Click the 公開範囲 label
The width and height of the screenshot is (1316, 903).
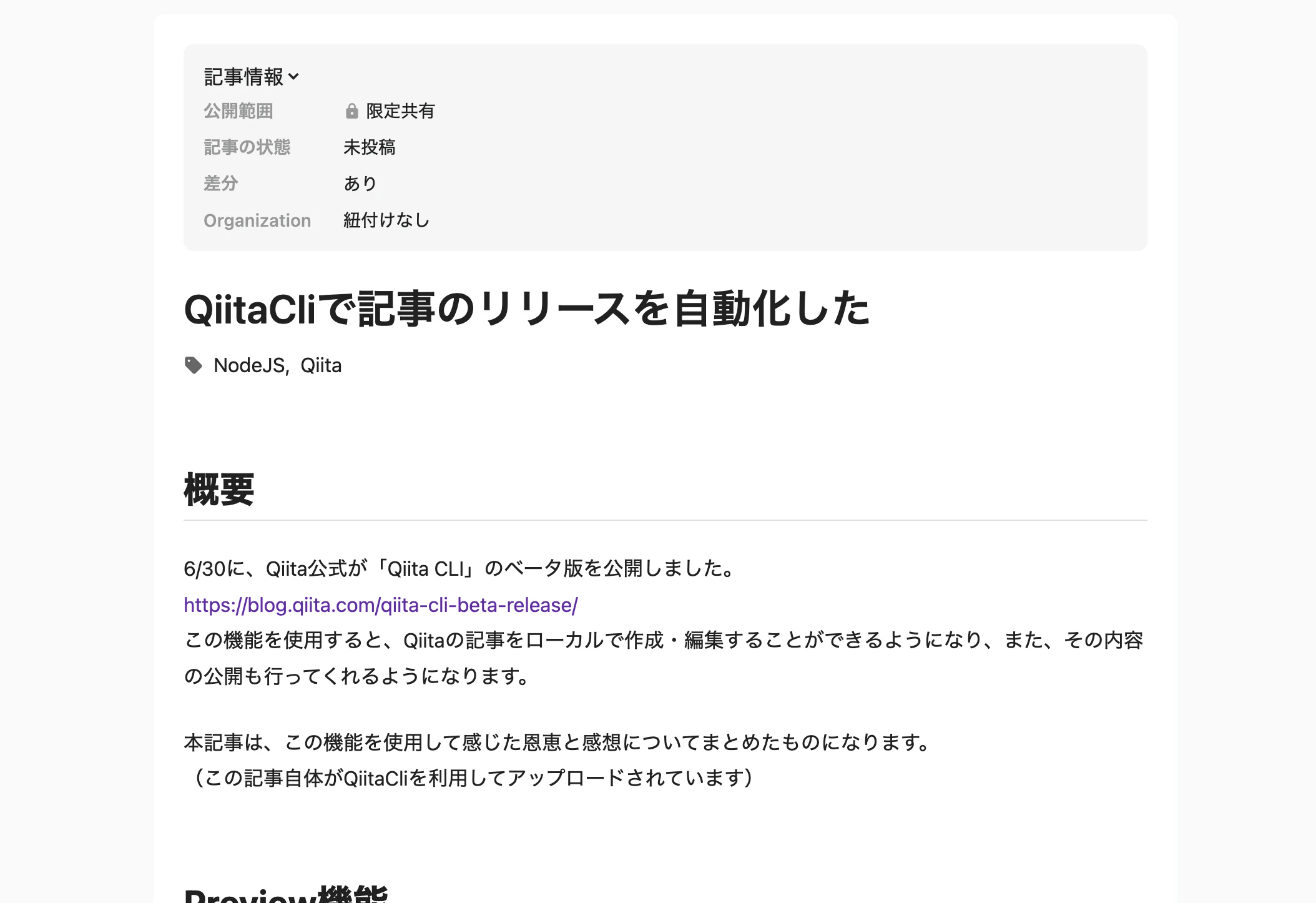238,111
